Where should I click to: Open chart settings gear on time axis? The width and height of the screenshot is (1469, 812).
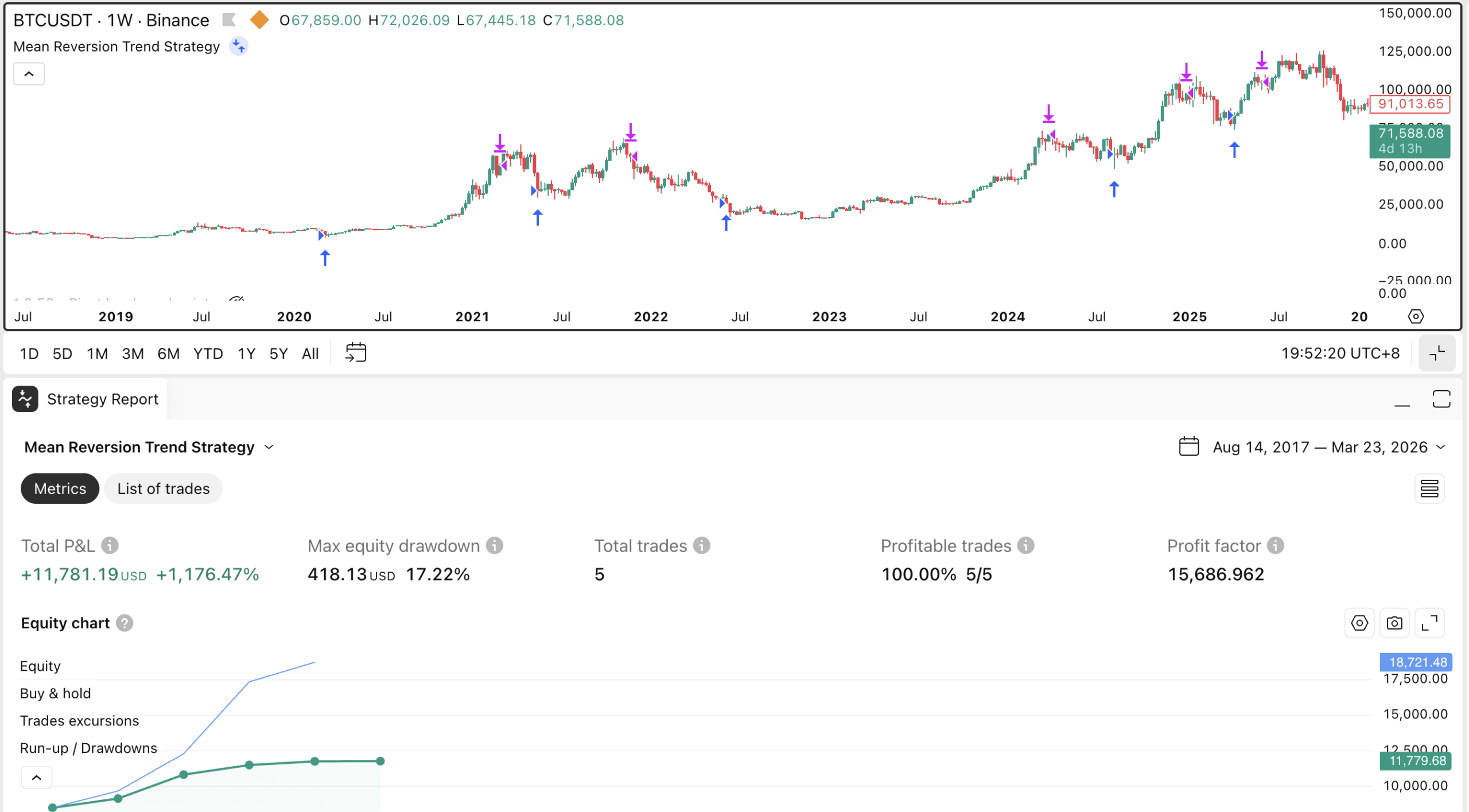tap(1415, 316)
